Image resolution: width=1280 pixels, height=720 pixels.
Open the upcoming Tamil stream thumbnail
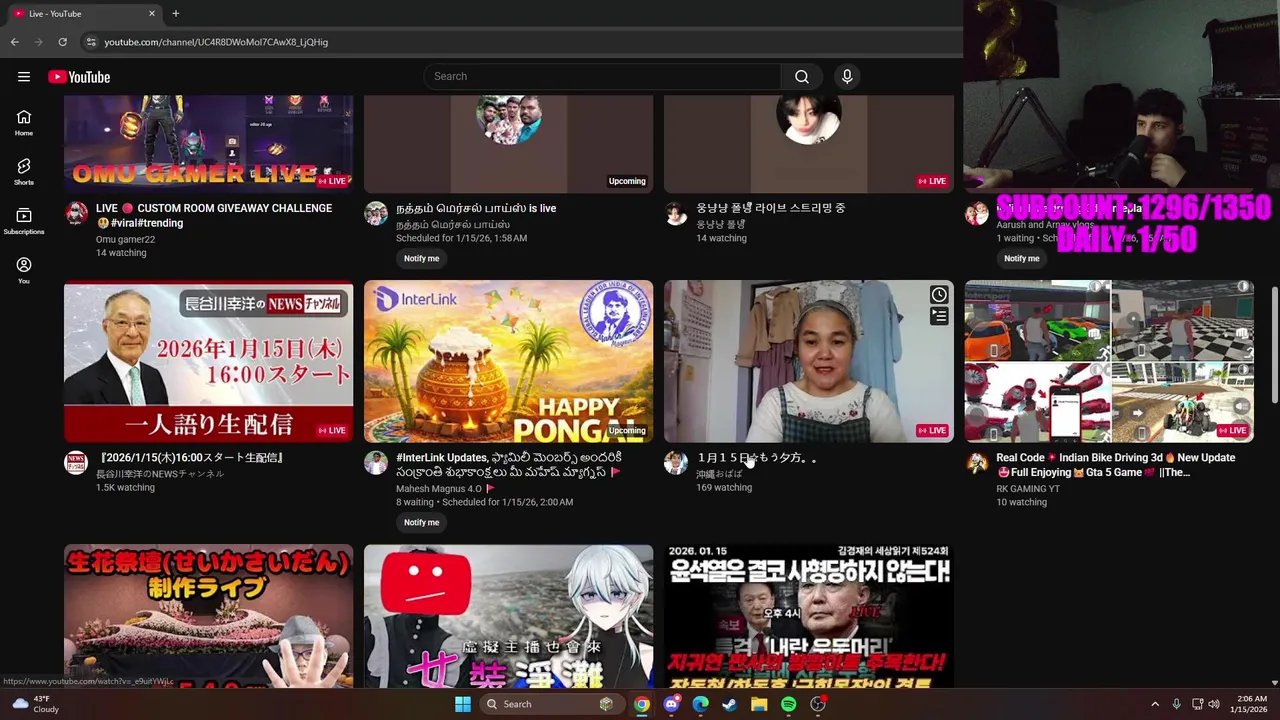[508, 143]
